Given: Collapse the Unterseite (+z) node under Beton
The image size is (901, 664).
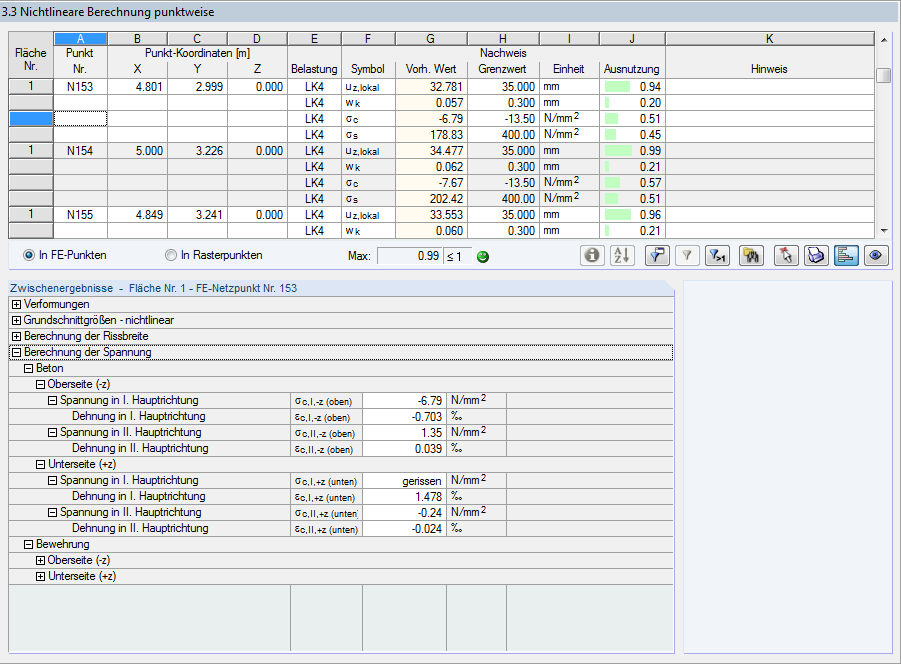Looking at the screenshot, I should 40,465.
